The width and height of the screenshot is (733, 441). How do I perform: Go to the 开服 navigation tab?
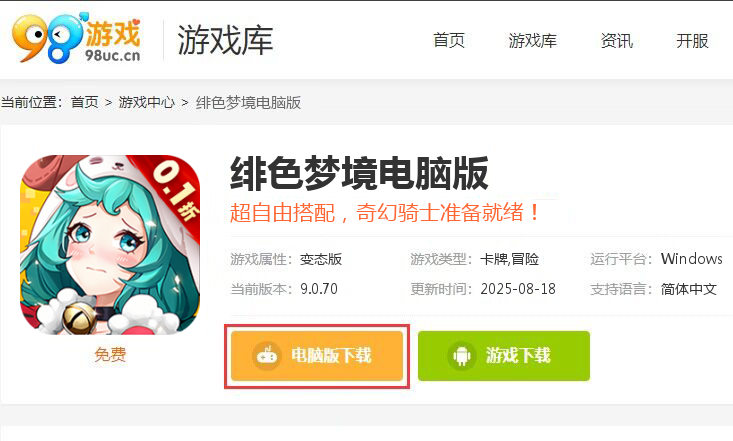[692, 40]
